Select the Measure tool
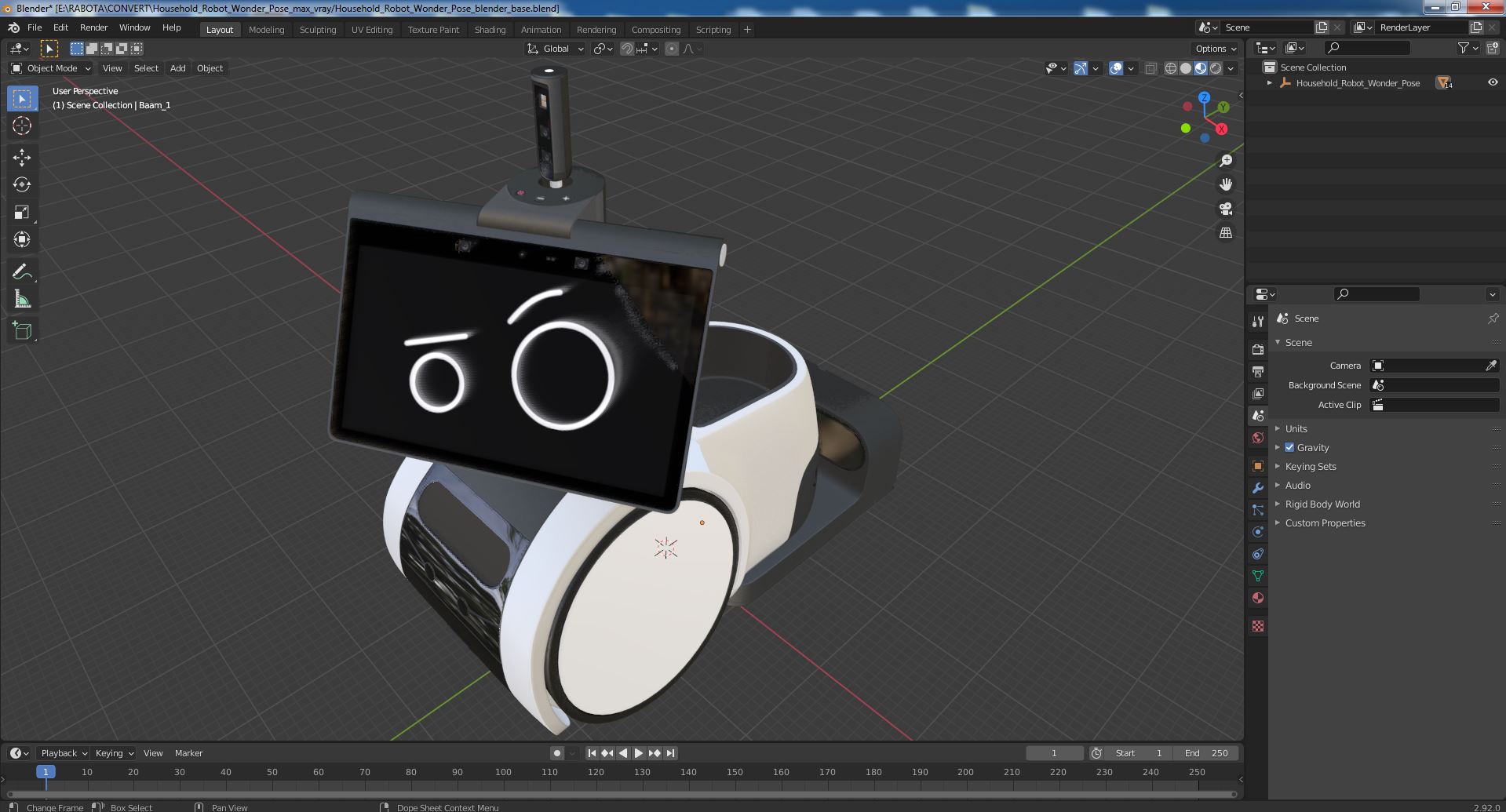The height and width of the screenshot is (812, 1506). pos(22,299)
